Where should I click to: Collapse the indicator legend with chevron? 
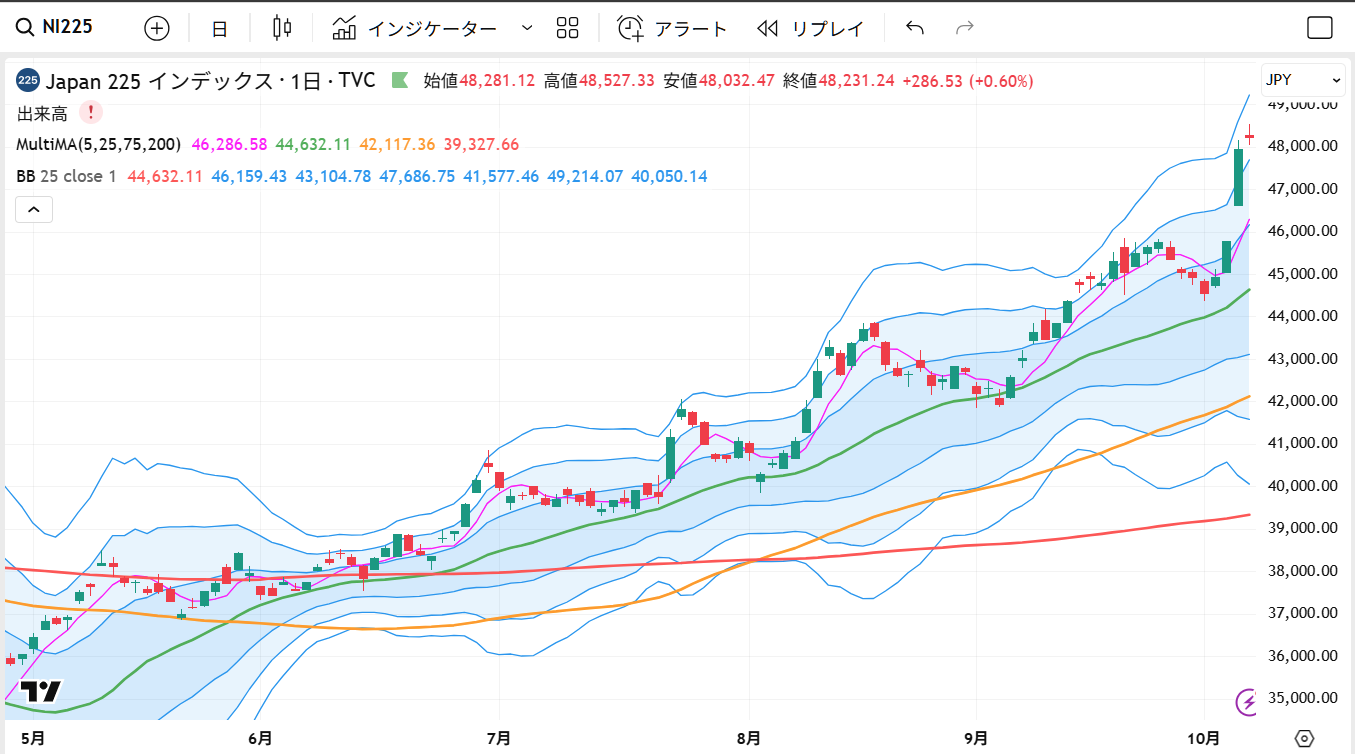[34, 210]
